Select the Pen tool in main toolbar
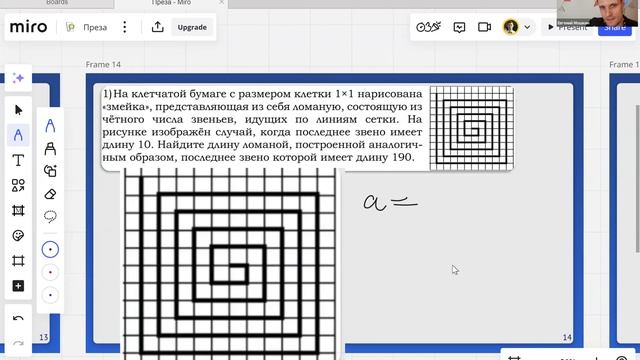Screen dimensions: 640x360 point(18,135)
